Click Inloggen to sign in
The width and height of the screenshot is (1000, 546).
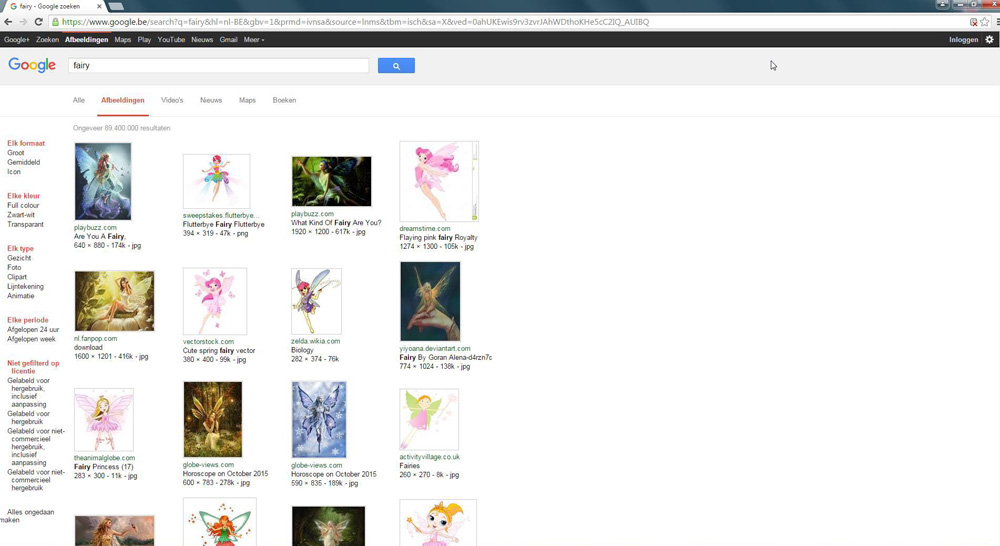(963, 40)
